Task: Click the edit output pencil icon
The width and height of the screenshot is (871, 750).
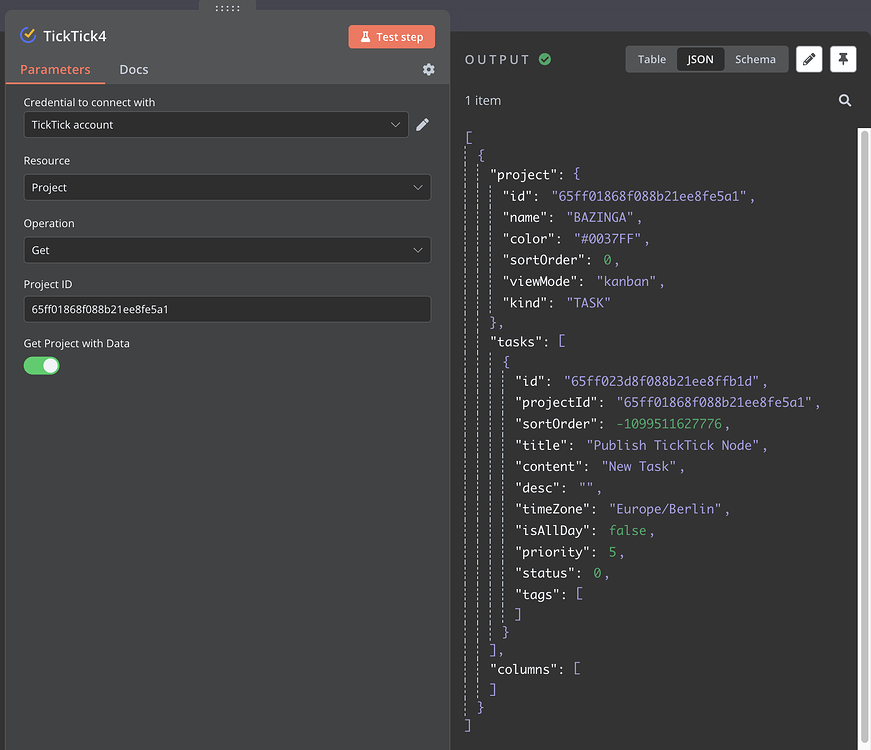Action: pos(809,59)
